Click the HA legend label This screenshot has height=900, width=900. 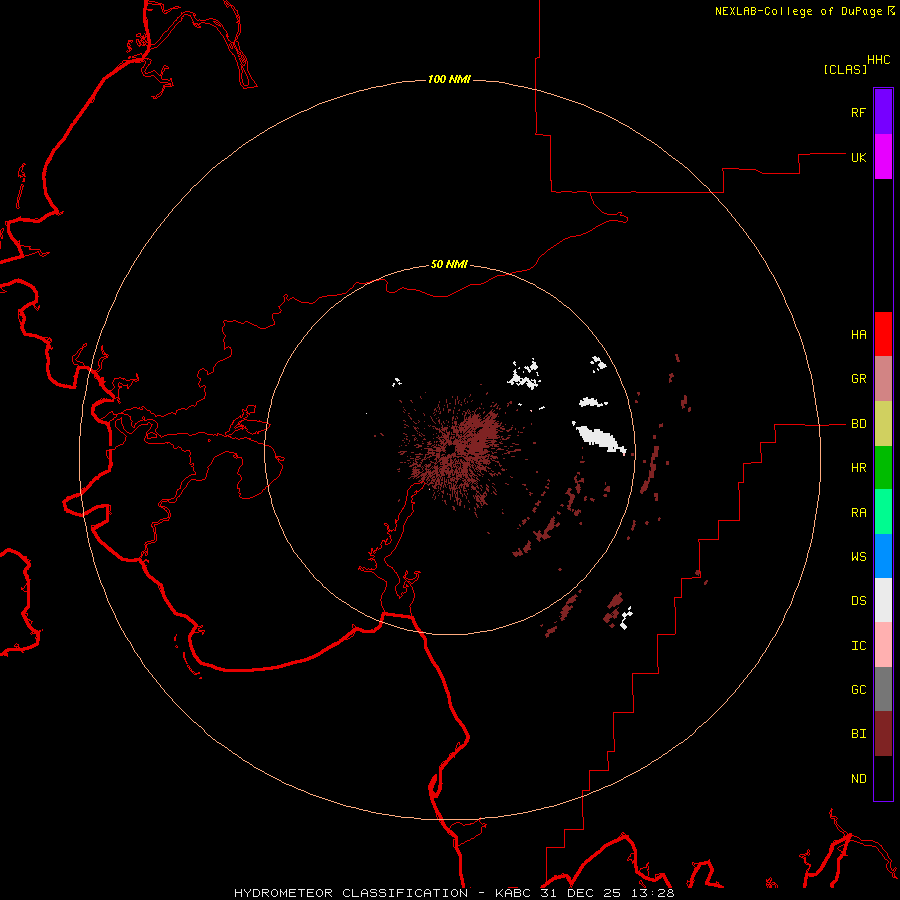pyautogui.click(x=858, y=335)
